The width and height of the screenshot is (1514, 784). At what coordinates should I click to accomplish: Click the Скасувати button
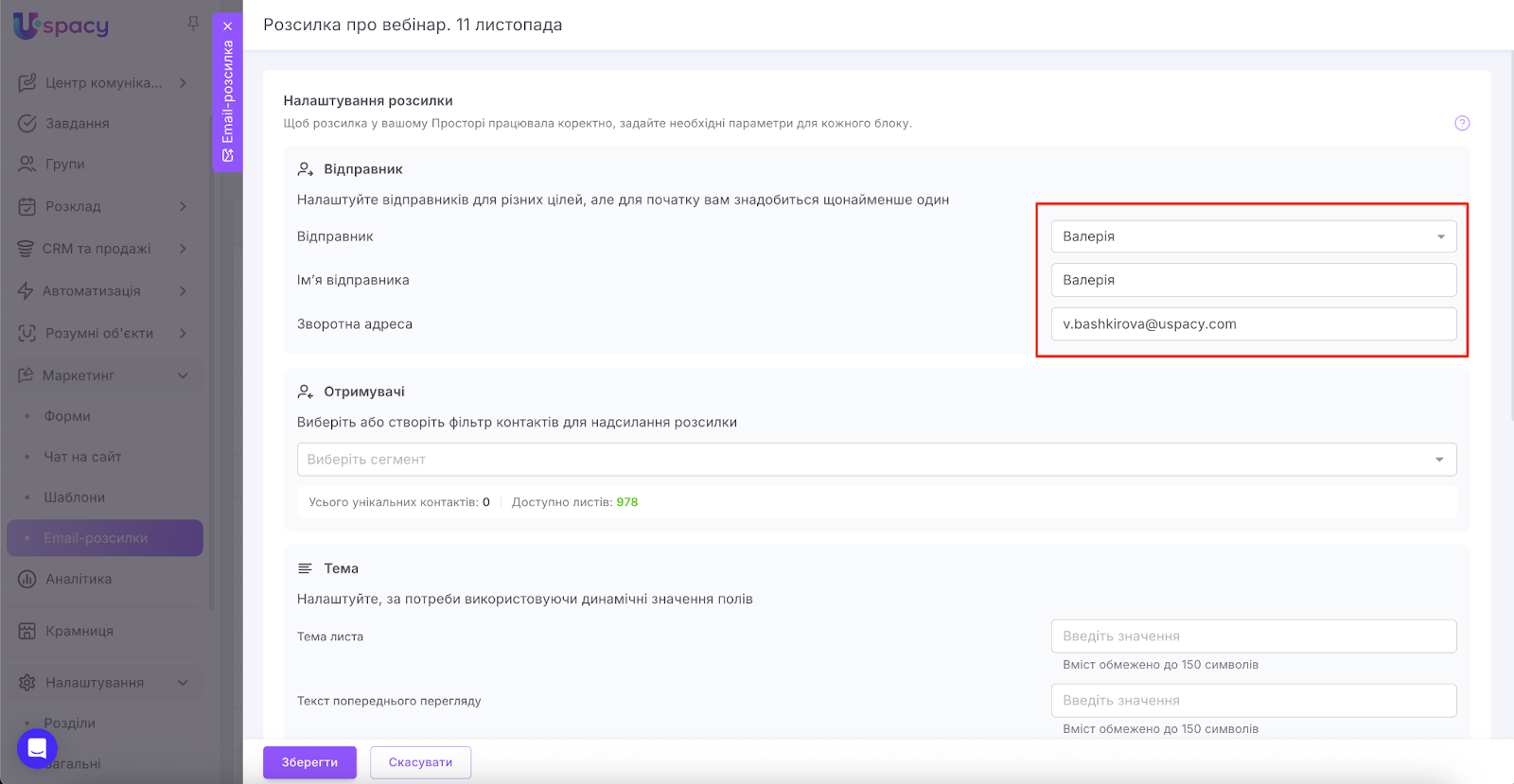[420, 762]
